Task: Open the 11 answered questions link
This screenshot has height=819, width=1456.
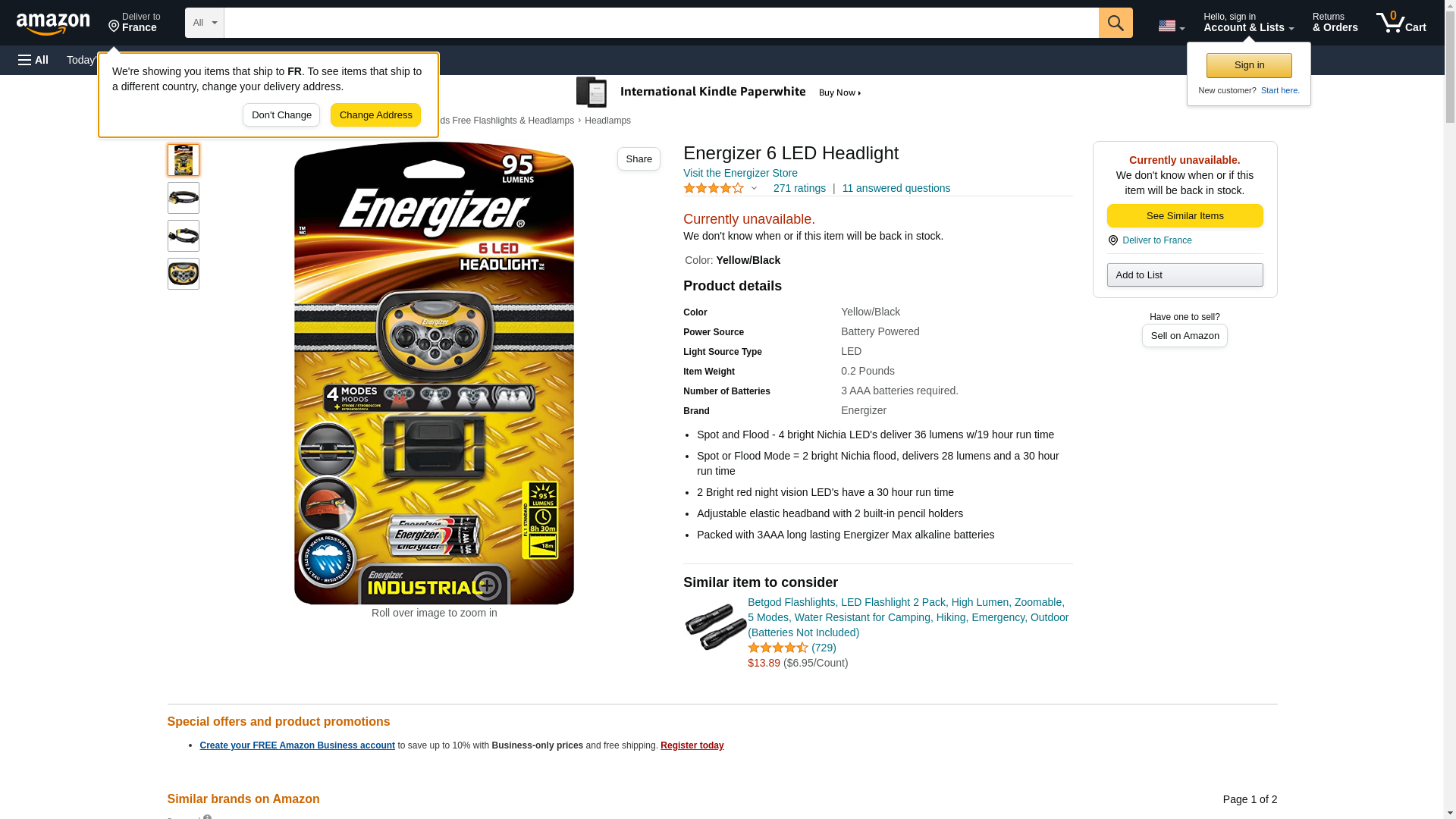Action: coord(896,188)
